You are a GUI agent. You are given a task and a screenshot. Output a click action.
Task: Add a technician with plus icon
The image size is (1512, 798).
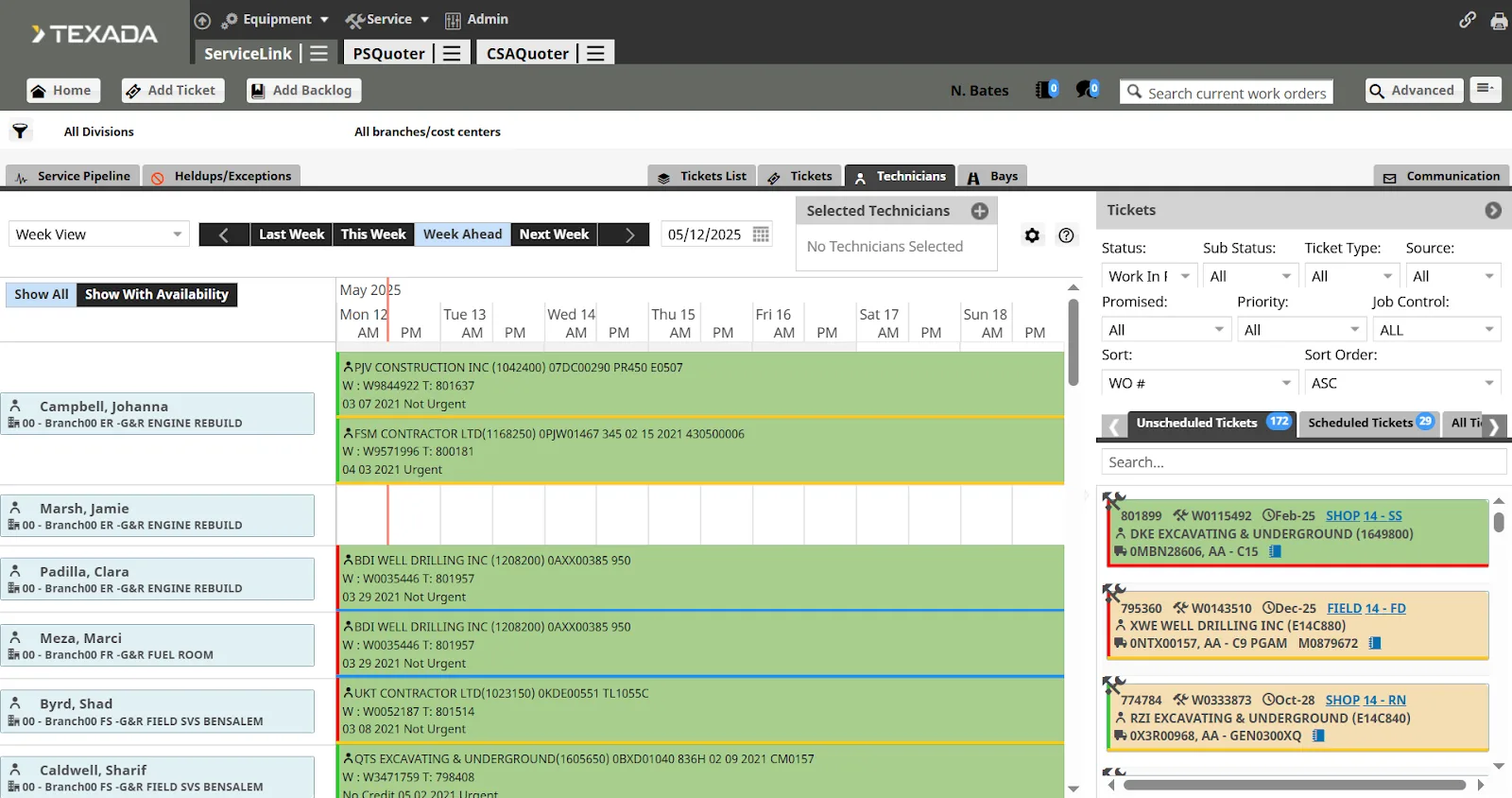pos(980,211)
